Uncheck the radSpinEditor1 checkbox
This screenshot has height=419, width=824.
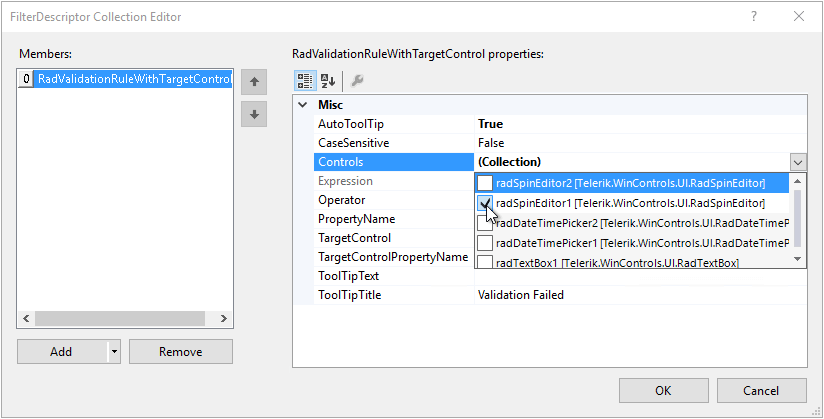pyautogui.click(x=485, y=203)
